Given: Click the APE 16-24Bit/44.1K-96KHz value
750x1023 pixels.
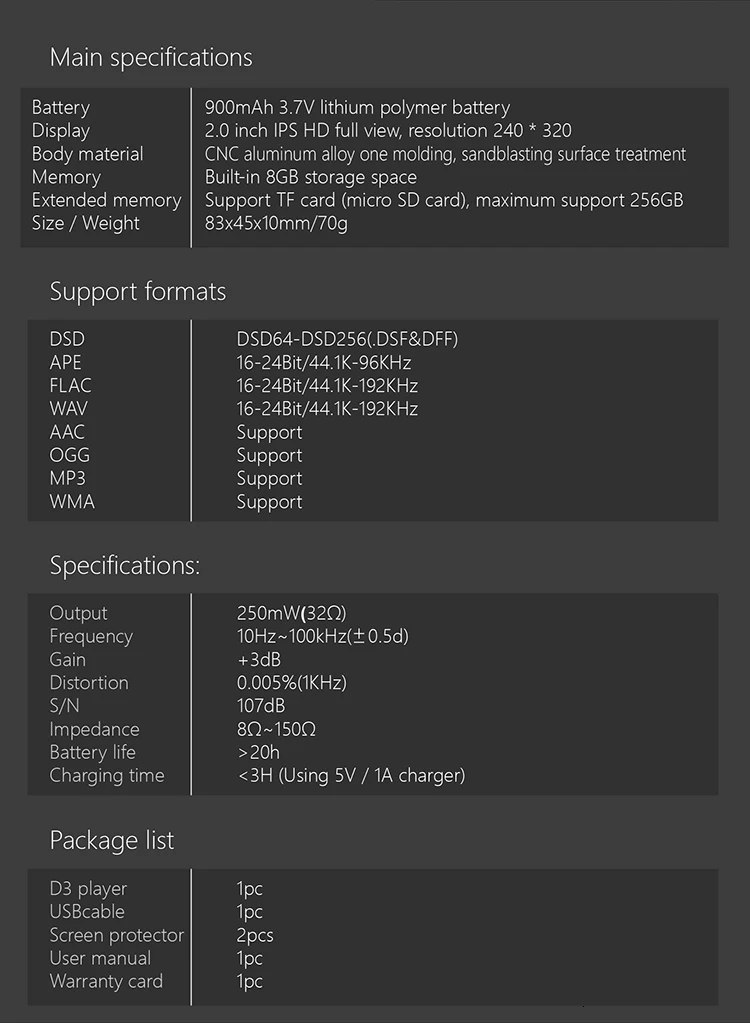Looking at the screenshot, I should (x=323, y=363).
